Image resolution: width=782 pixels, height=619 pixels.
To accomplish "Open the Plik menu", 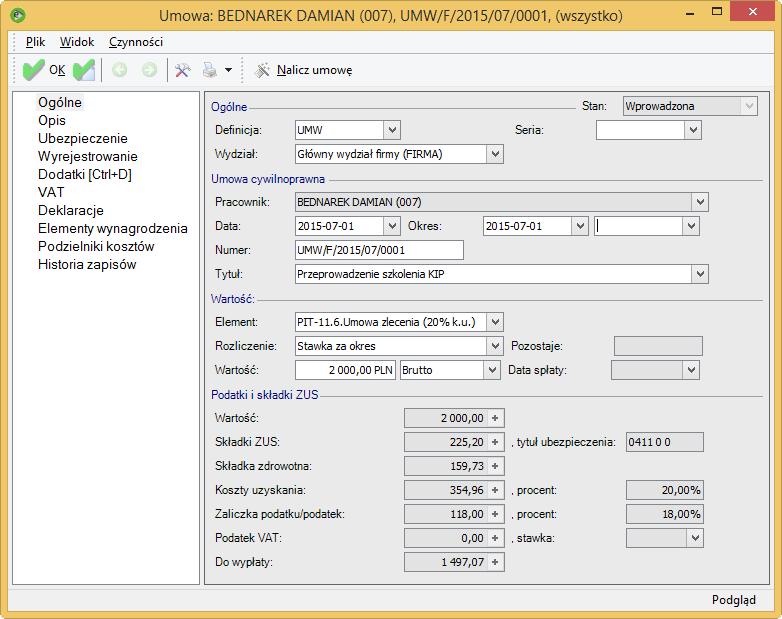I will tap(35, 42).
